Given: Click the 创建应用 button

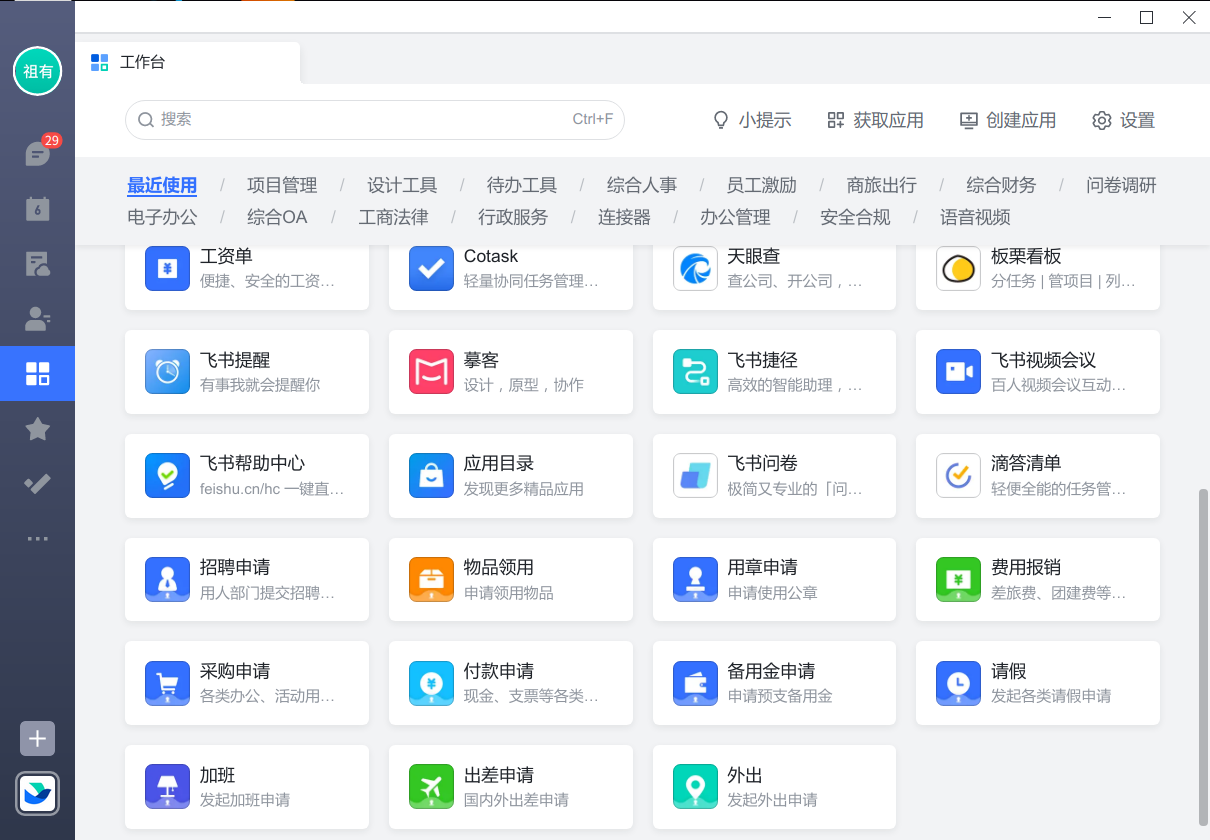Looking at the screenshot, I should (x=1008, y=120).
